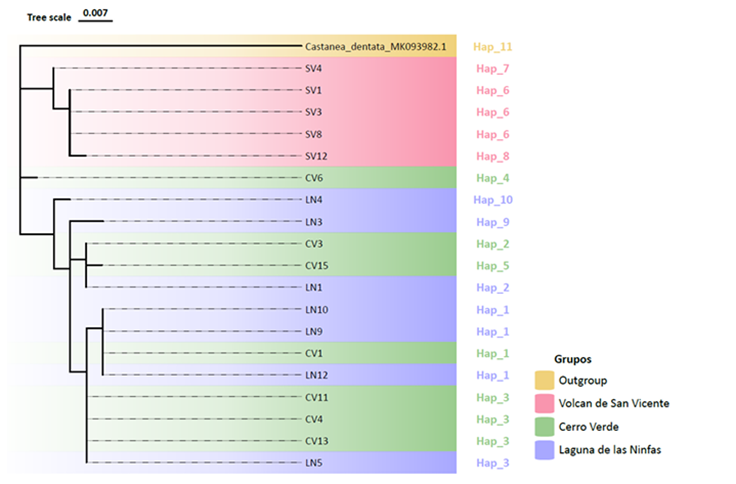Viewport: 736px width, 484px height.
Task: Select the SV12 leaf node
Action: 316,156
